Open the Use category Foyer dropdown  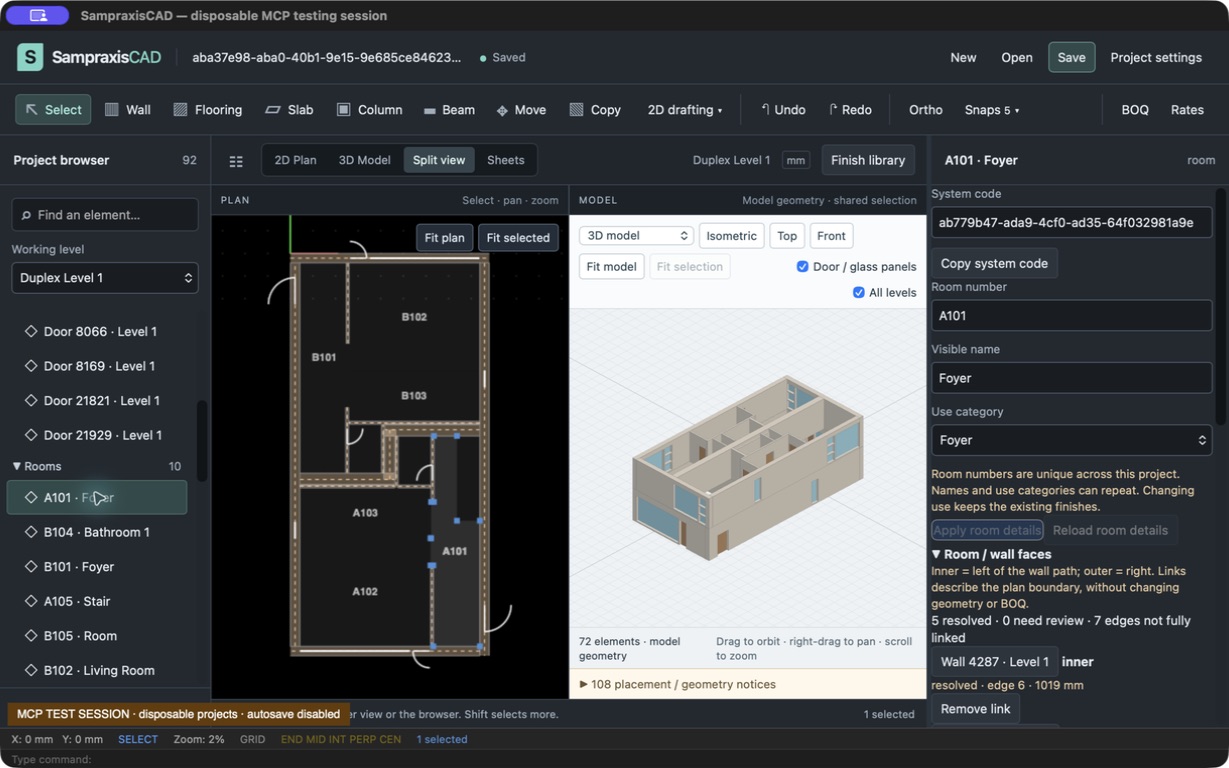(1071, 440)
